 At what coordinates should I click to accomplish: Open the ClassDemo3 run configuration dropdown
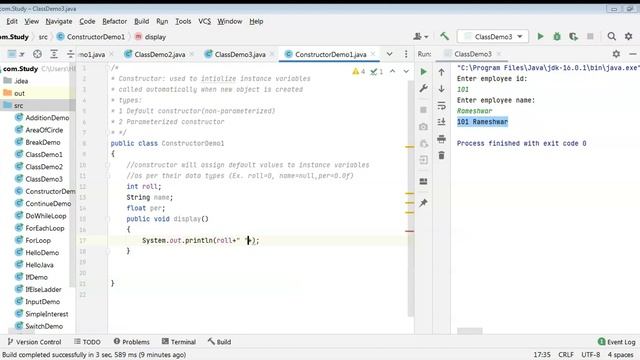[x=493, y=37]
